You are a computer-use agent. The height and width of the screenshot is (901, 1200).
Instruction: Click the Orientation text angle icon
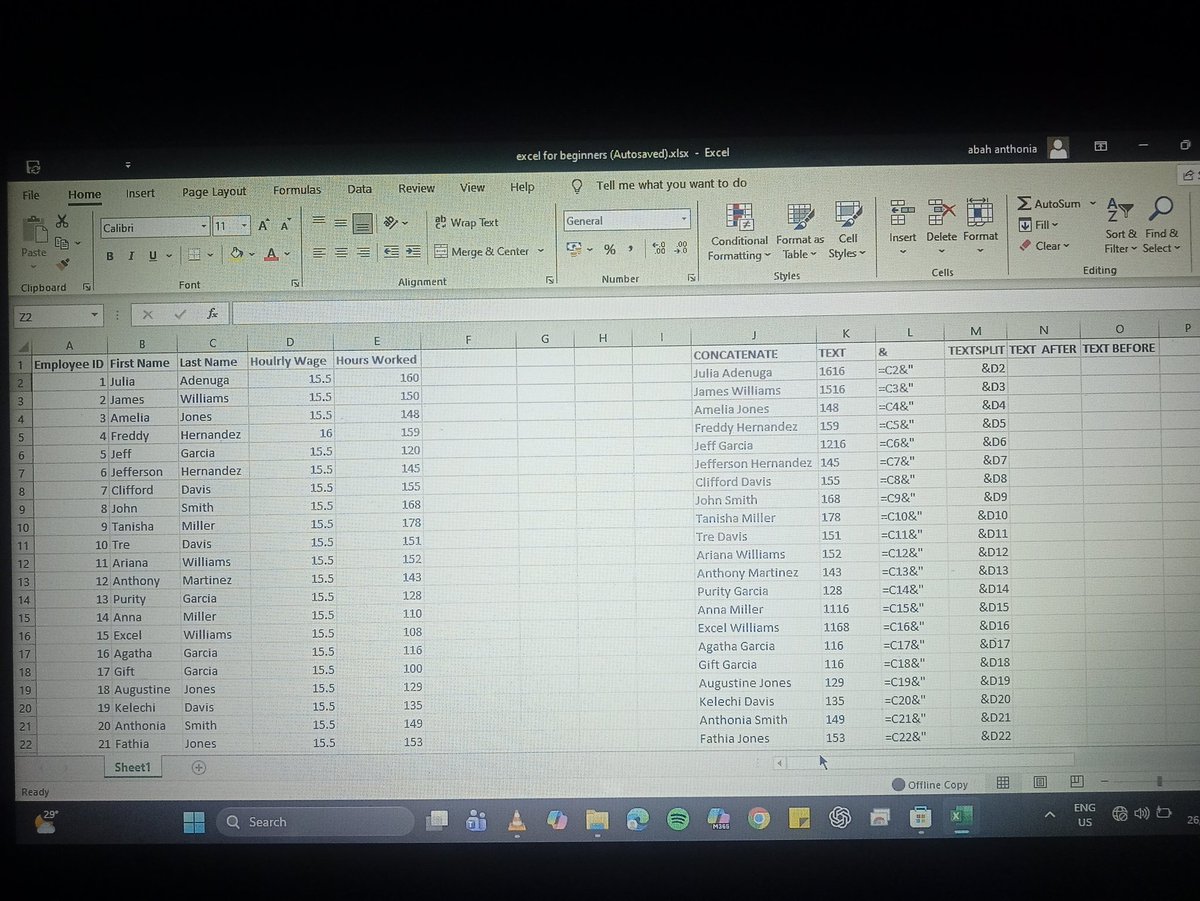392,222
